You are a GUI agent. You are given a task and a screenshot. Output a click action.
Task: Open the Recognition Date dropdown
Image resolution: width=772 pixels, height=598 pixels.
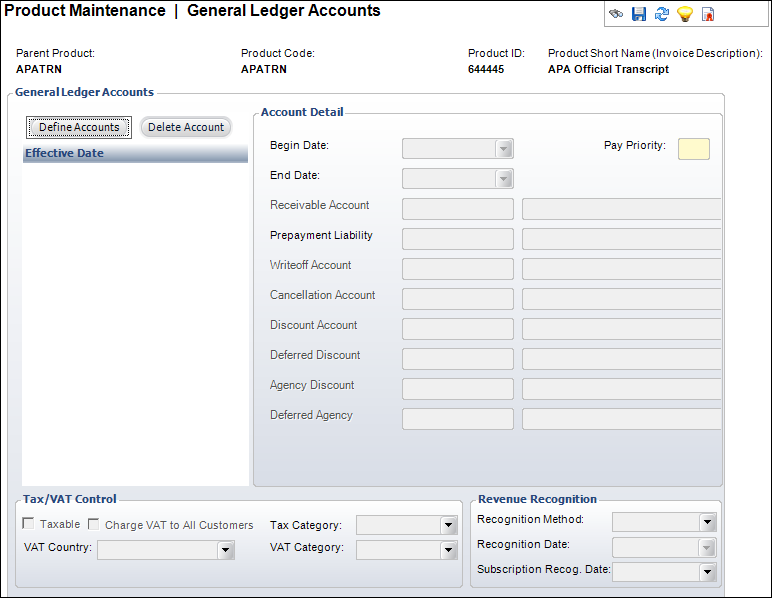pos(708,547)
